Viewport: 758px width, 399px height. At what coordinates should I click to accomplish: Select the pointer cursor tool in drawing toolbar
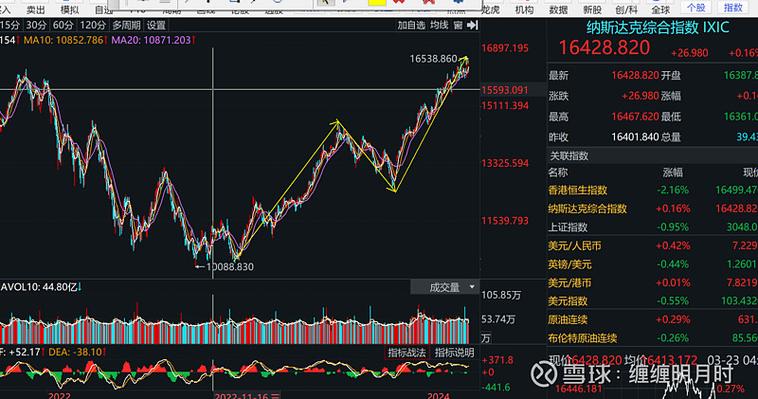tap(325, 3)
